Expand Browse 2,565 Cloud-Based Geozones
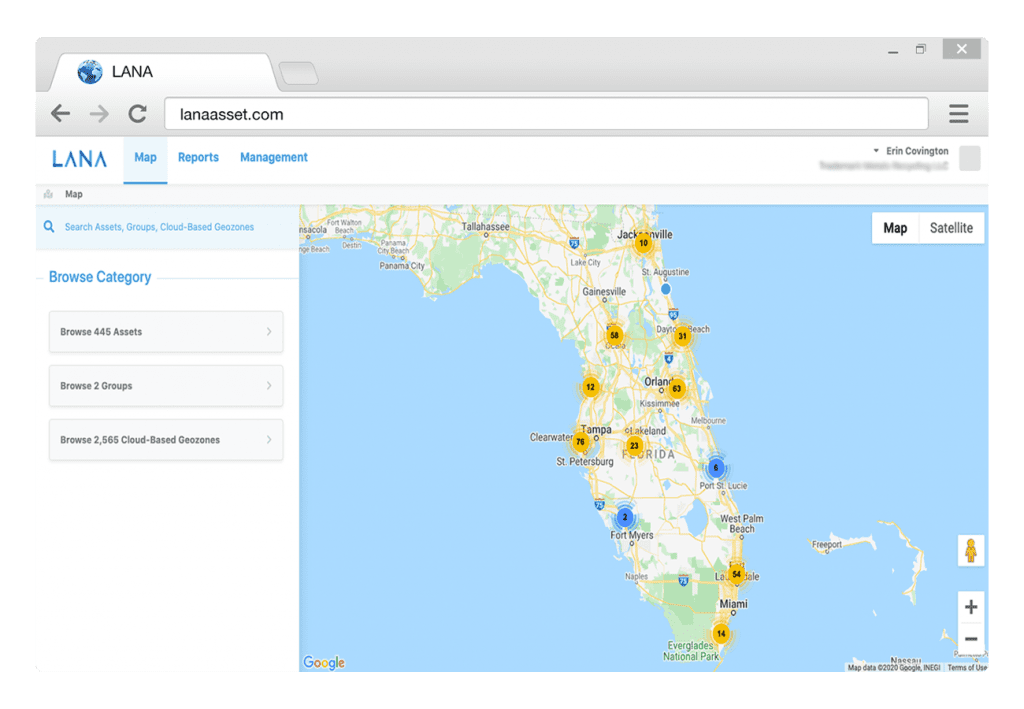Viewport: 1024px width, 709px height. point(165,439)
